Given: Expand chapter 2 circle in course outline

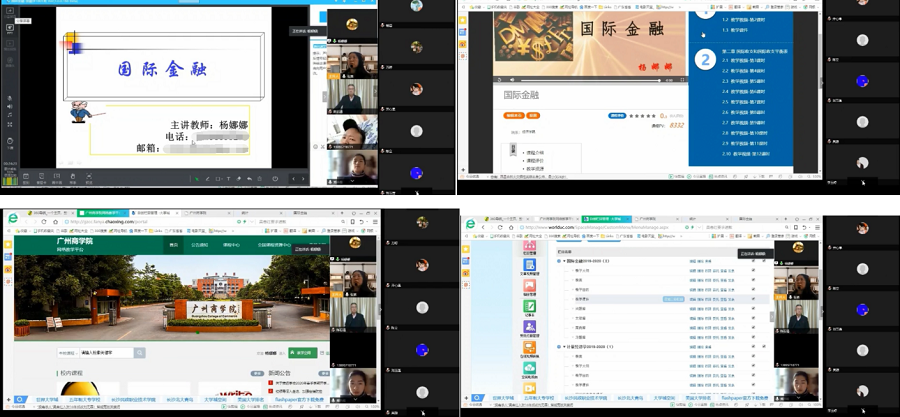Looking at the screenshot, I should pyautogui.click(x=705, y=61).
